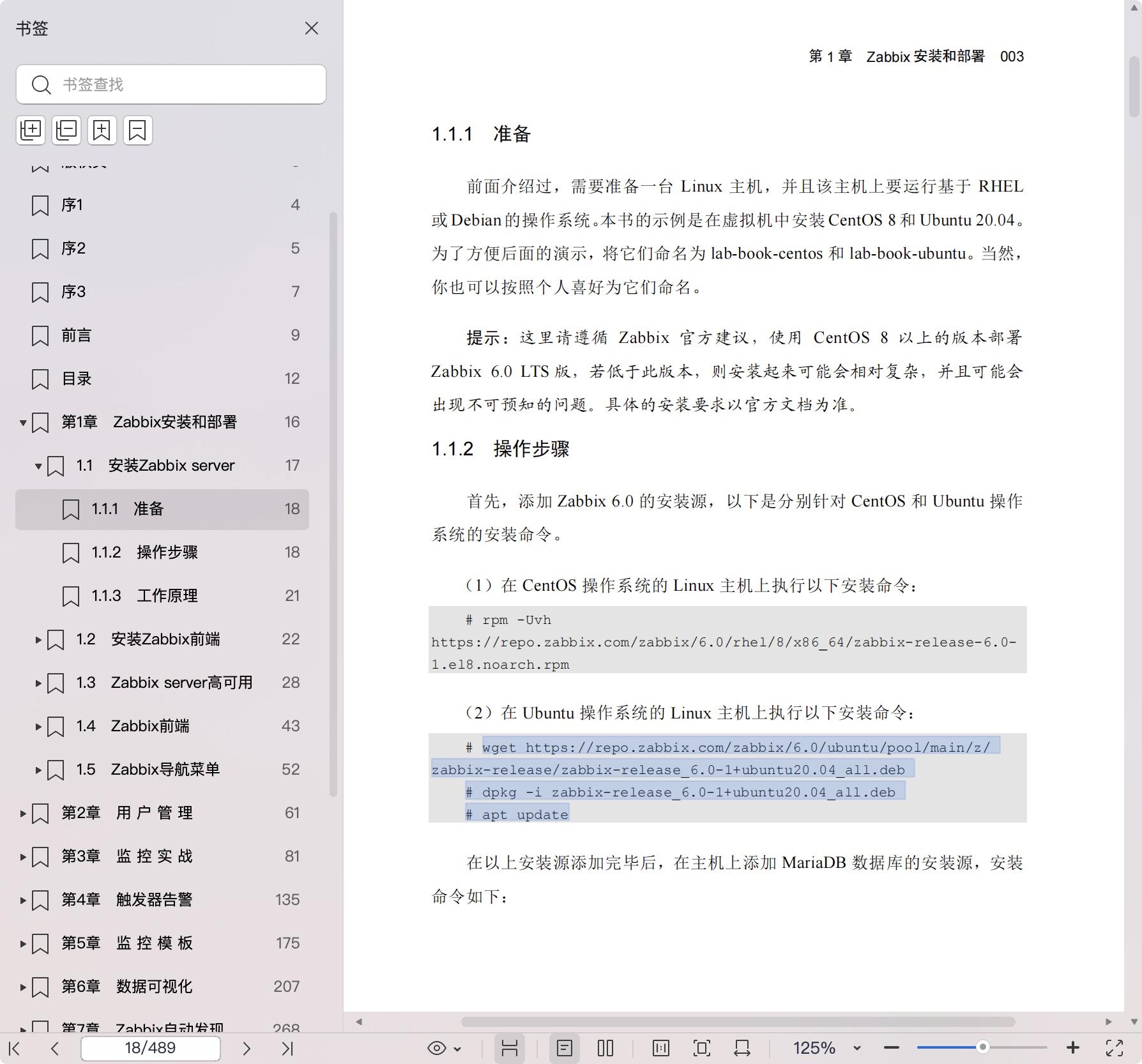Image resolution: width=1142 pixels, height=1064 pixels.
Task: Expand 第5章 监控模板 chapter
Action: click(23, 943)
